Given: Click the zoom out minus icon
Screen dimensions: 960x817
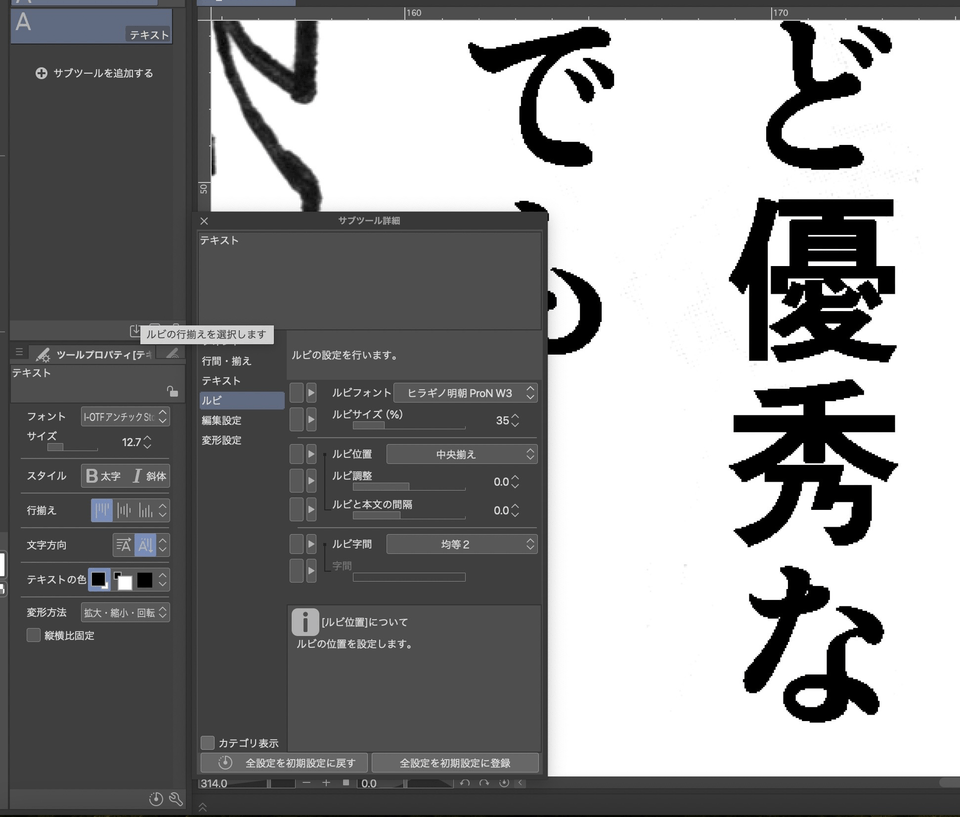Looking at the screenshot, I should click(x=306, y=783).
